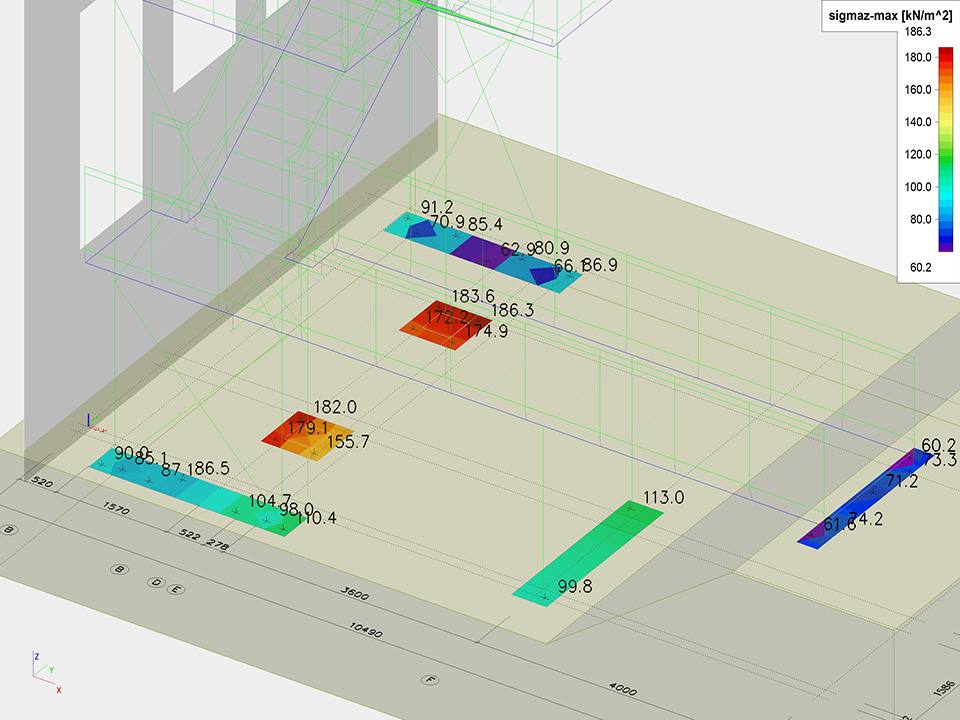
Task: Click the 3600 dimension text
Action: (x=353, y=597)
